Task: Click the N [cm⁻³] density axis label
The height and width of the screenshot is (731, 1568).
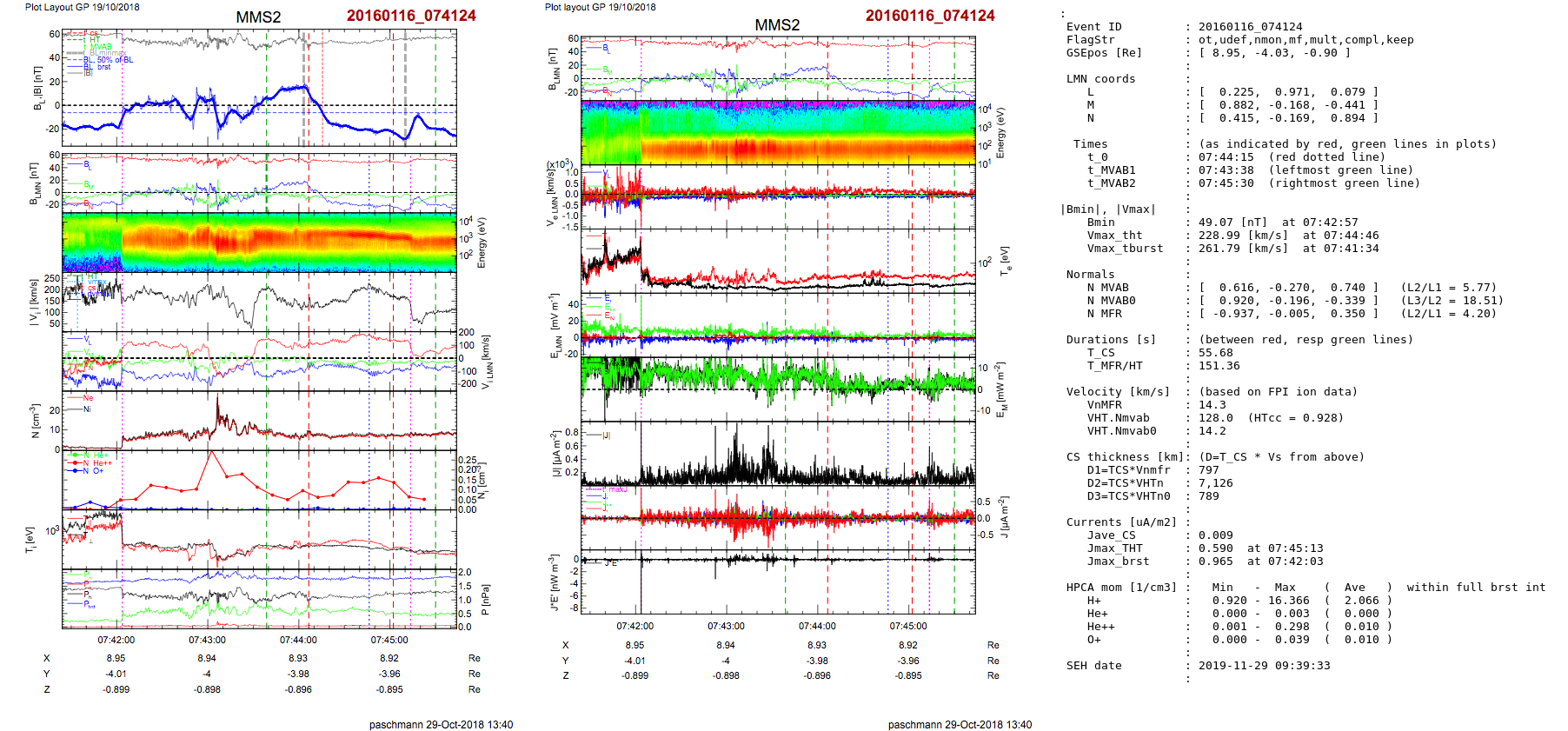Action: [34, 421]
